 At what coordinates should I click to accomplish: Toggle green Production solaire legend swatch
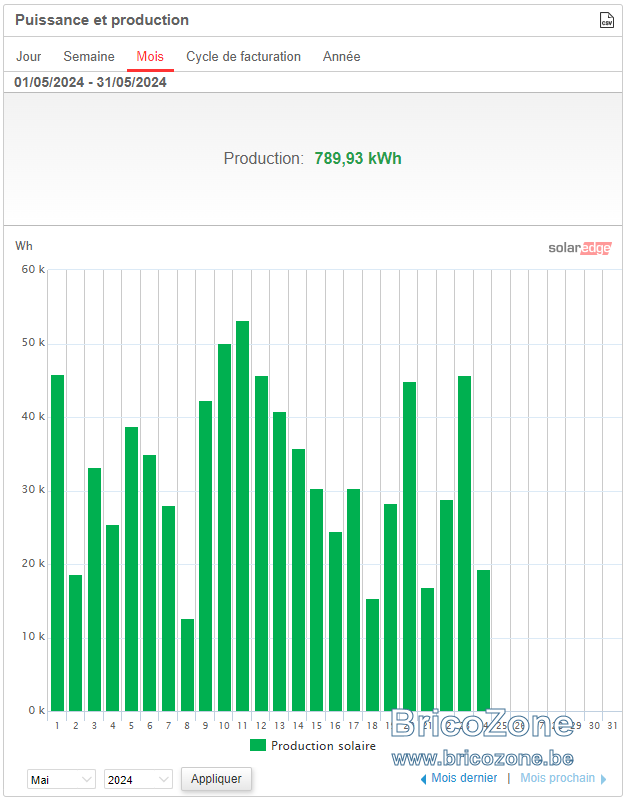point(258,745)
